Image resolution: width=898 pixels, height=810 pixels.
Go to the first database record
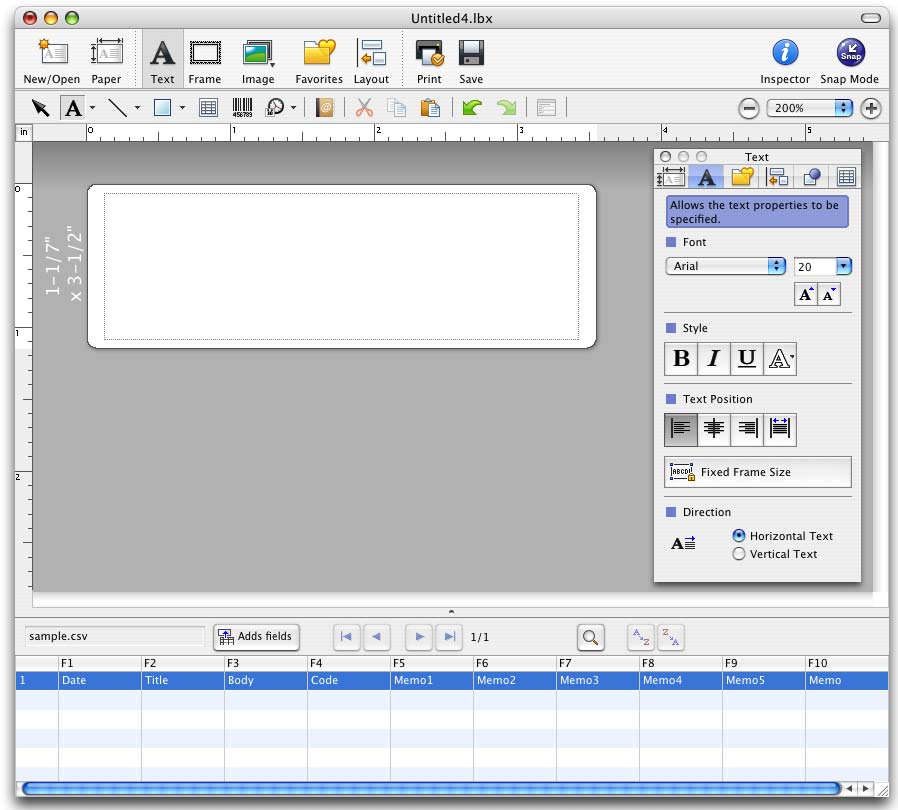346,637
